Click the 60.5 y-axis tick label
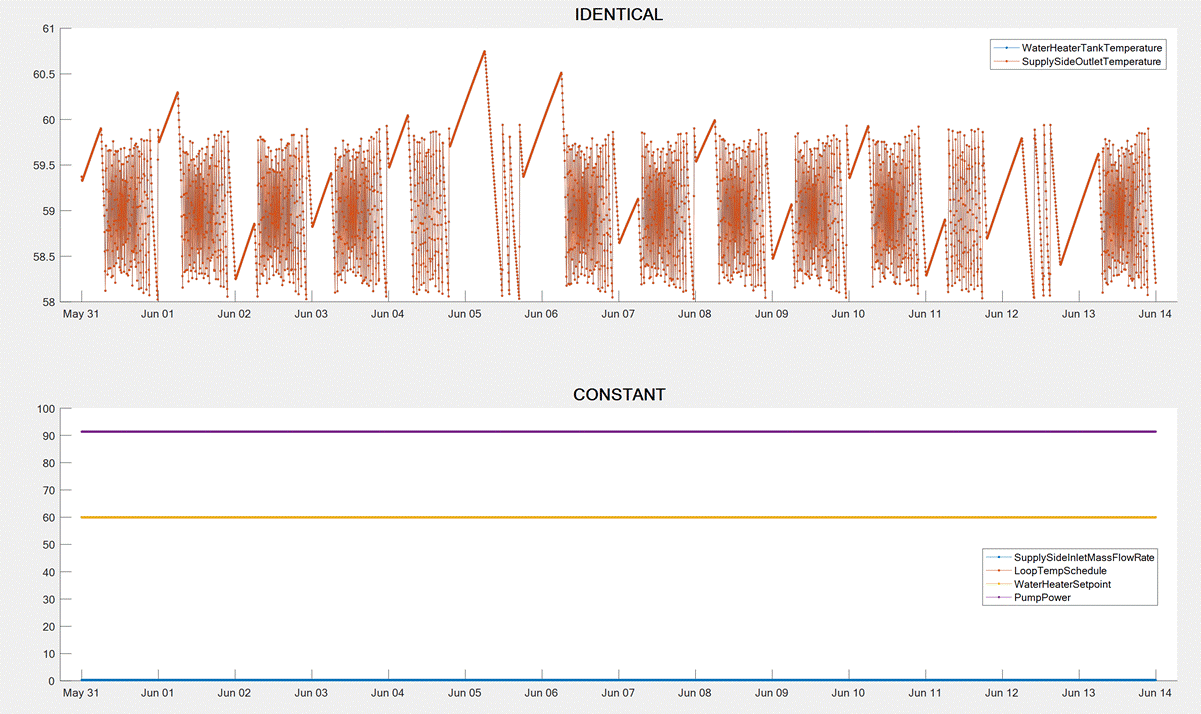 (45, 74)
